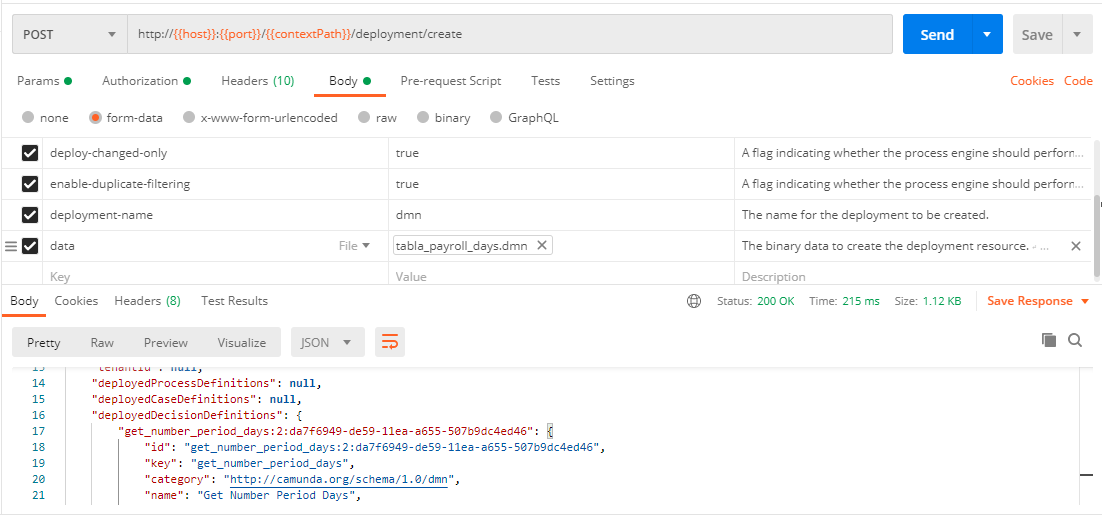Open the Authorization tab

pyautogui.click(x=147, y=81)
